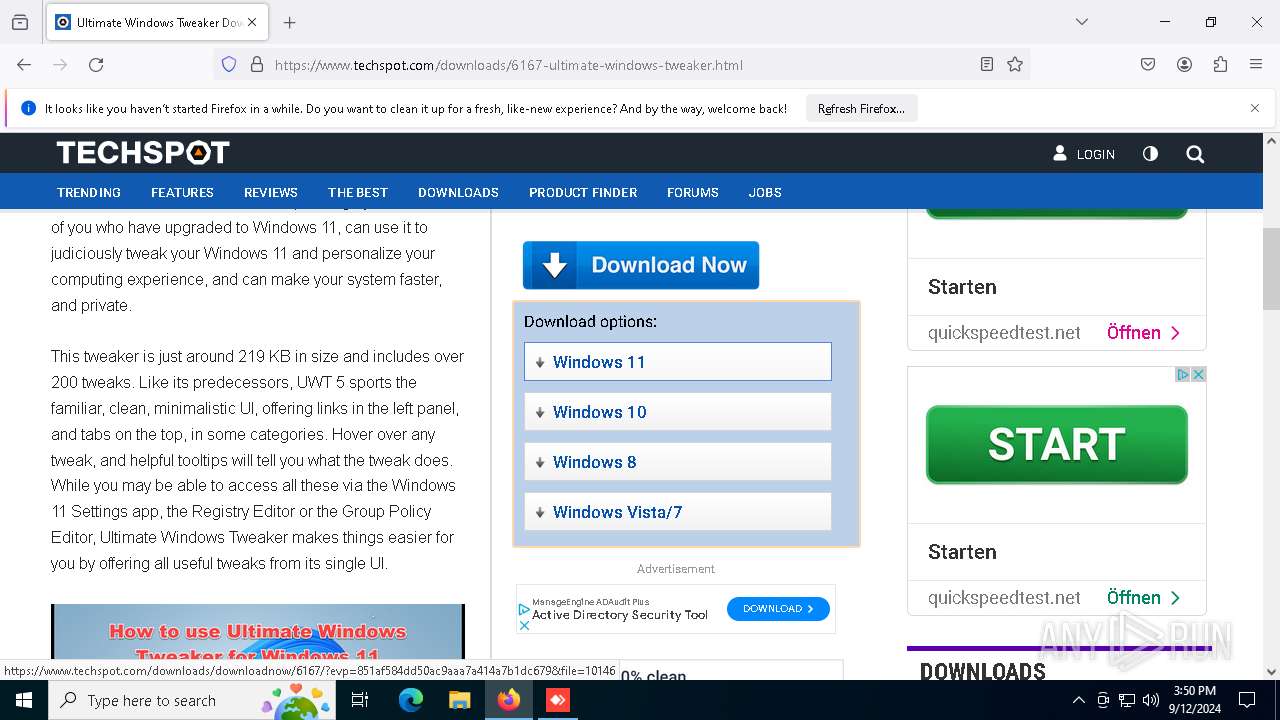The height and width of the screenshot is (720, 1280).
Task: Open a new browser tab
Action: click(290, 22)
